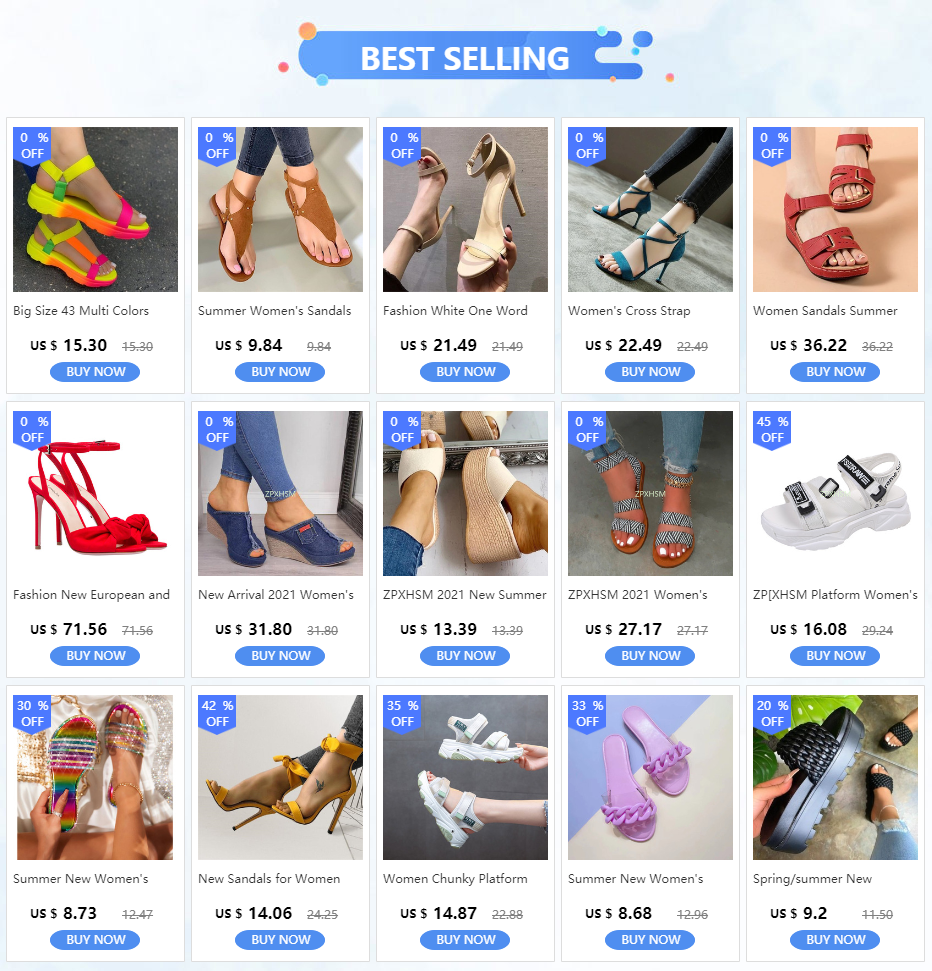
Task: View the red bow high heels picture
Action: [x=95, y=494]
